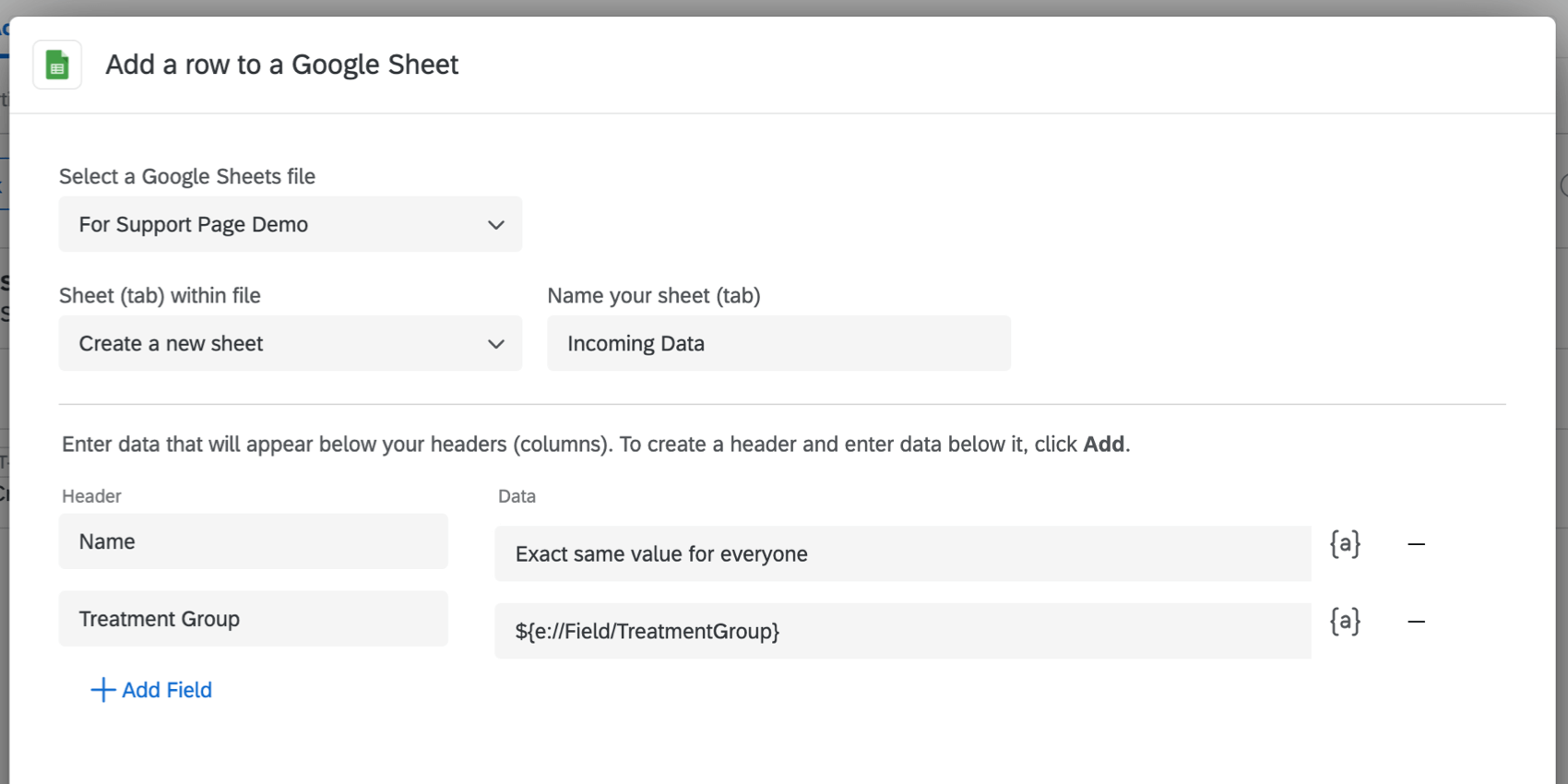Screen dimensions: 1568x784
Task: Click the TreatmentGroup embedded data field
Action: (901, 631)
